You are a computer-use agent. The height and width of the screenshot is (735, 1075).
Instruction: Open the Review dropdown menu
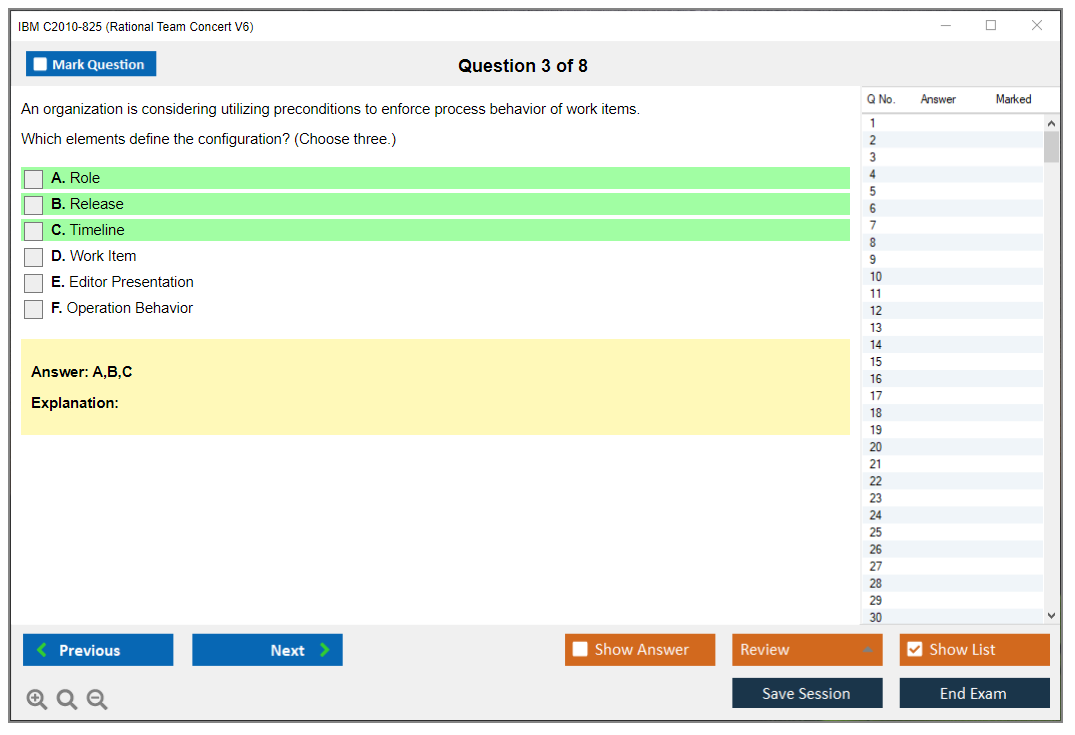[x=806, y=650]
